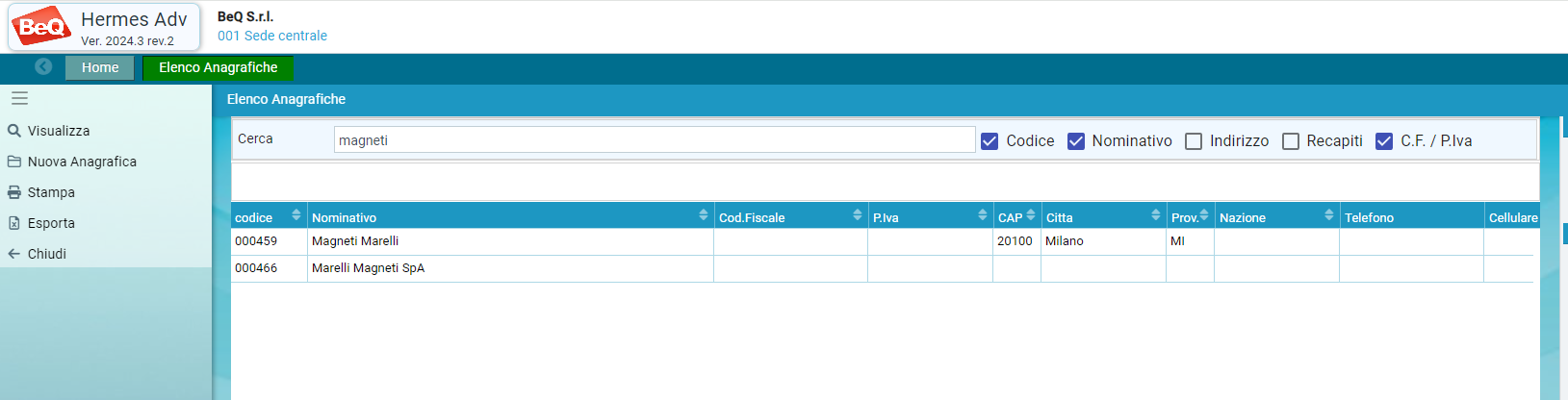Screen dimensions: 1568x400
Task: Open Nuova Anagrafica in the sidebar
Action: (82, 162)
